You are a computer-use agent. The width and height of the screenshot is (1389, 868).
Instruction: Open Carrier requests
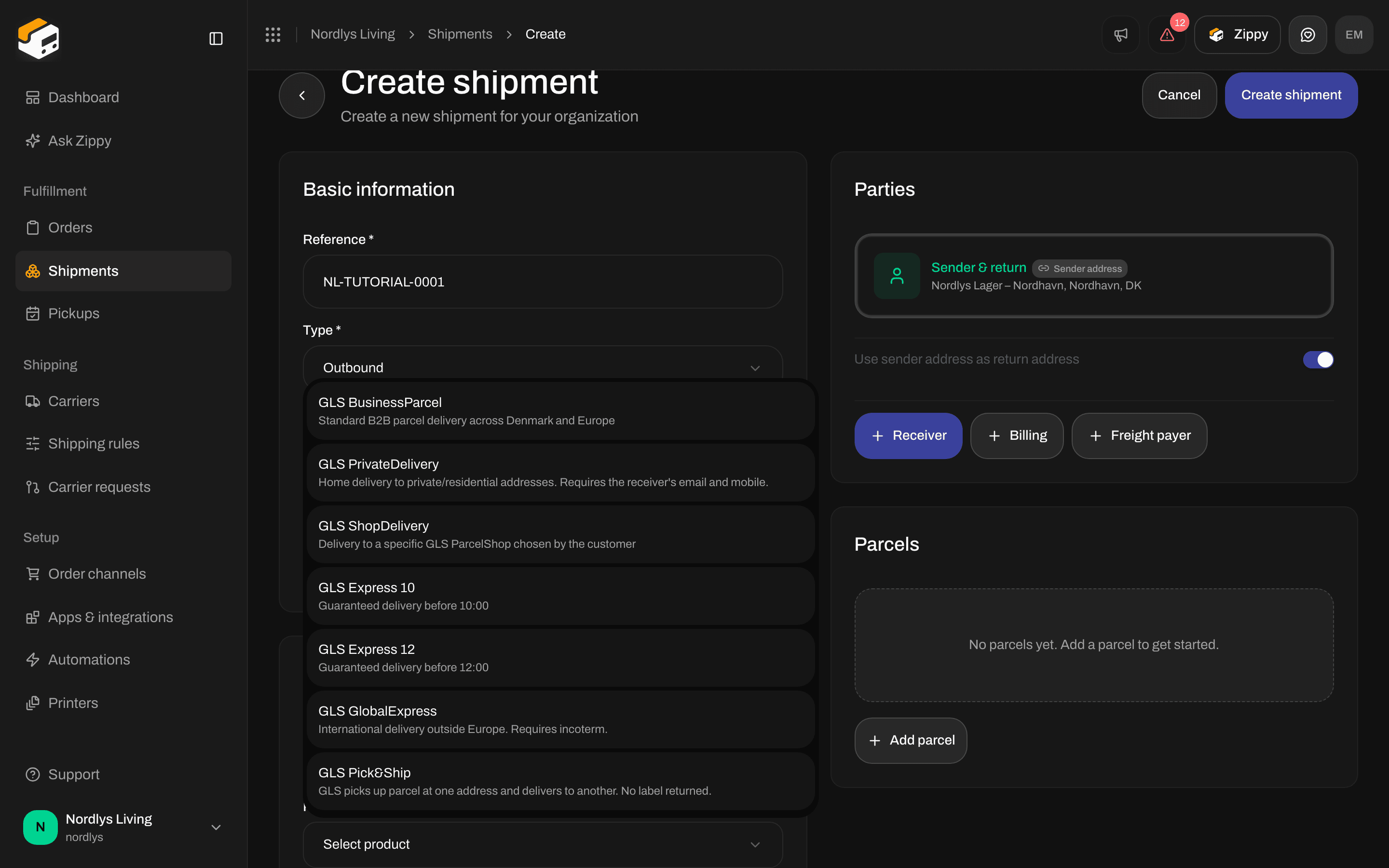point(123,487)
